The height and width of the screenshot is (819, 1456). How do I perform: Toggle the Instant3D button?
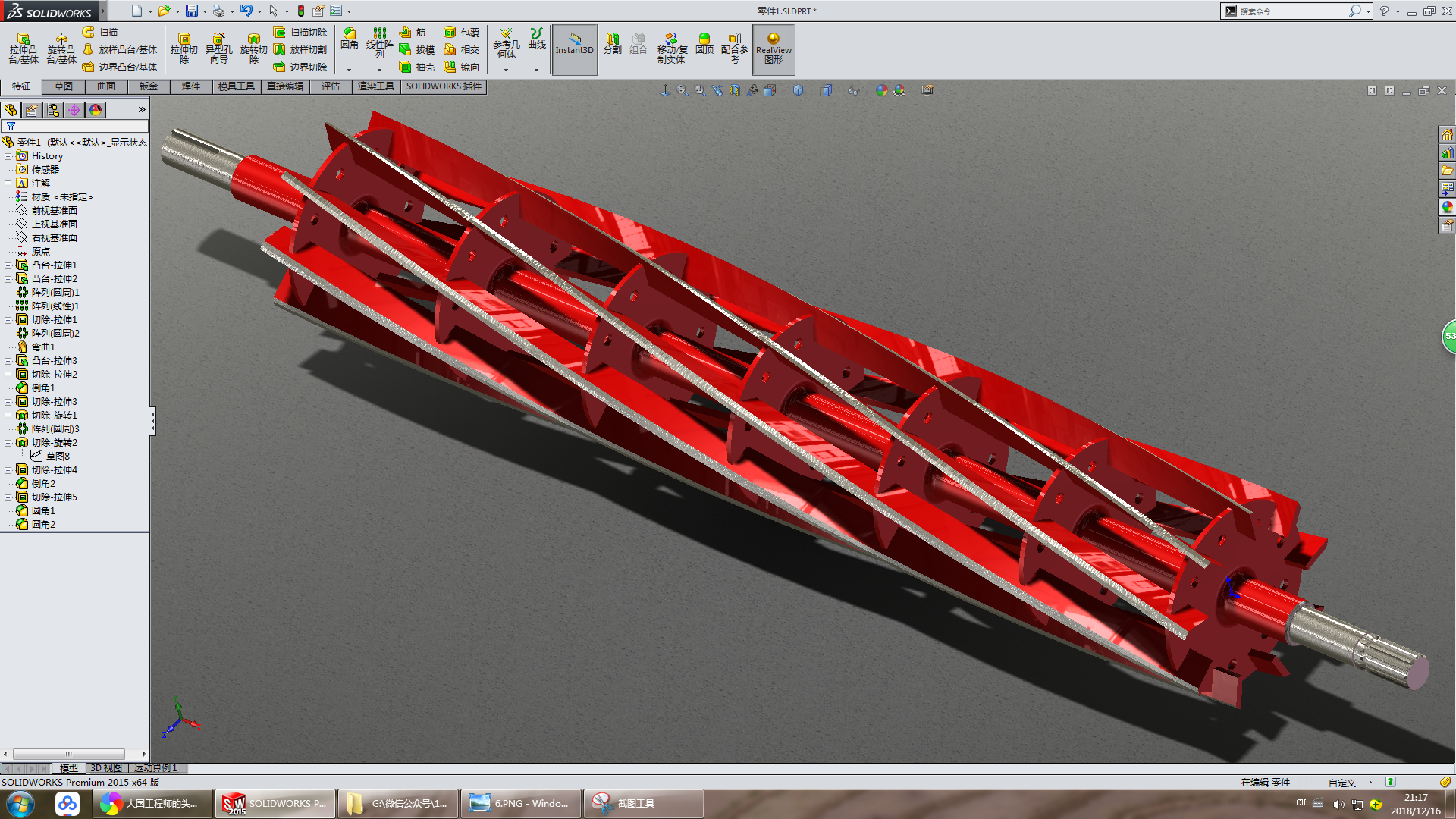click(574, 49)
